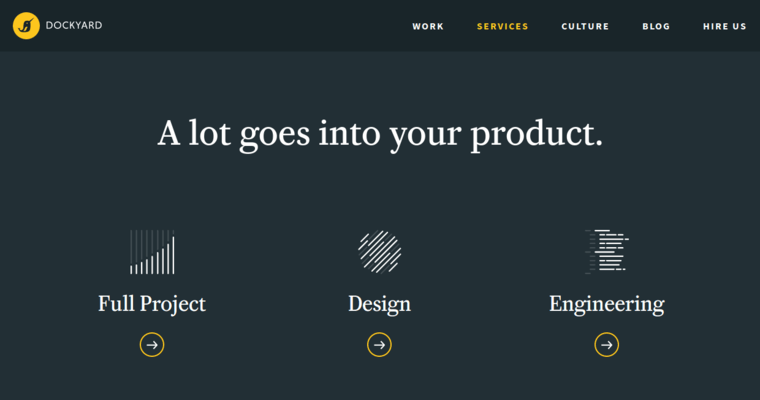Viewport: 760px width, 400px height.
Task: Open the Work menu item
Action: 428,27
